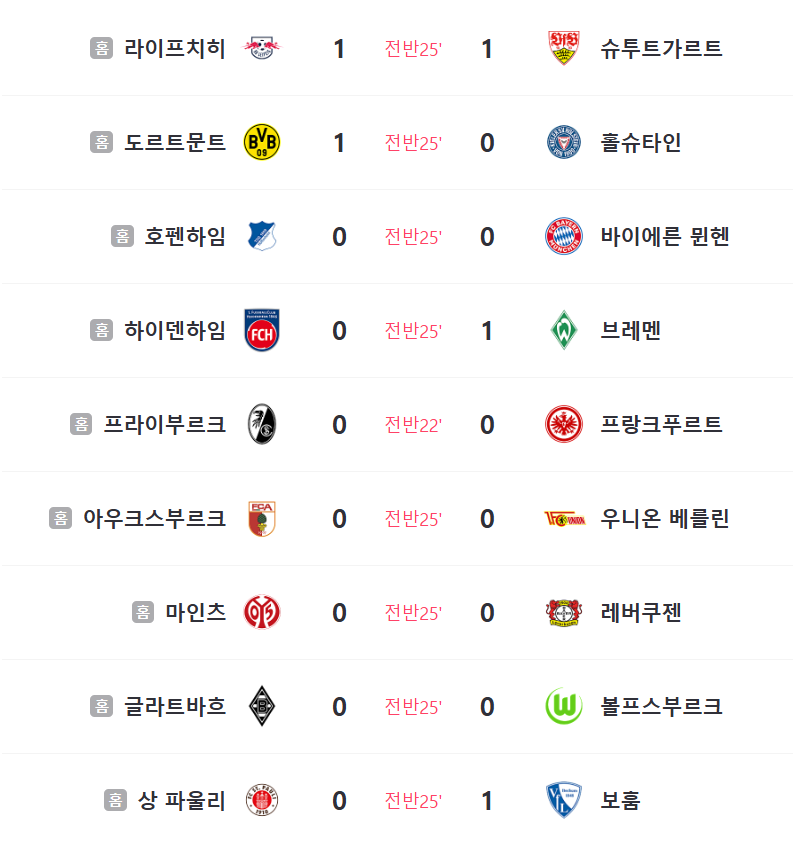Click the Mainz 05 red crest

coord(262,612)
